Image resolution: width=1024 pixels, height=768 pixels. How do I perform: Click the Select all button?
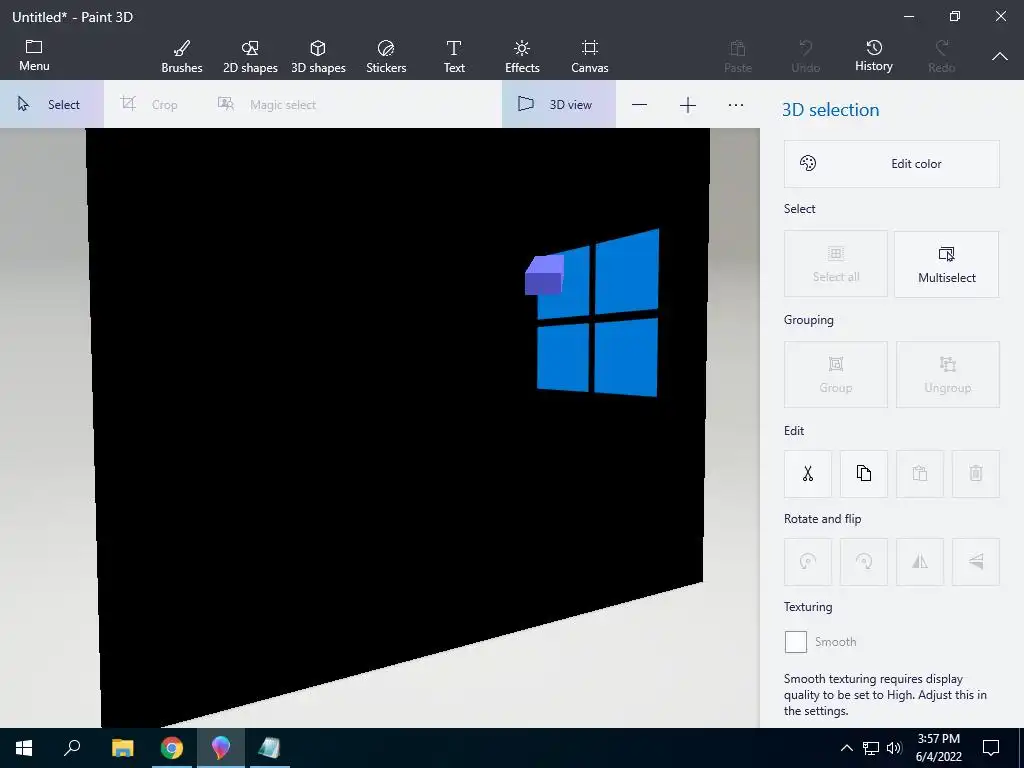coord(836,264)
